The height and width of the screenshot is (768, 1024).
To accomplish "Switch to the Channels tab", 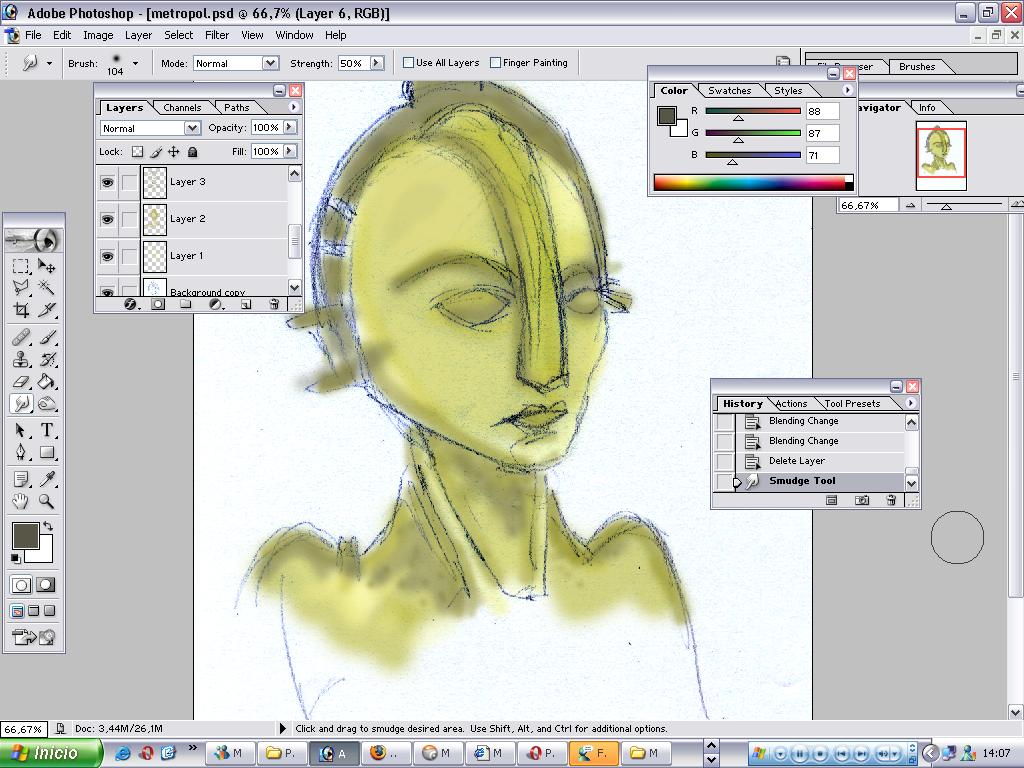I will (x=182, y=108).
